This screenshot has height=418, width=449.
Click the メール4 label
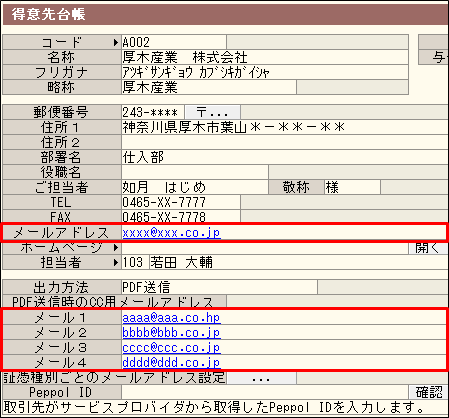[x=61, y=363]
